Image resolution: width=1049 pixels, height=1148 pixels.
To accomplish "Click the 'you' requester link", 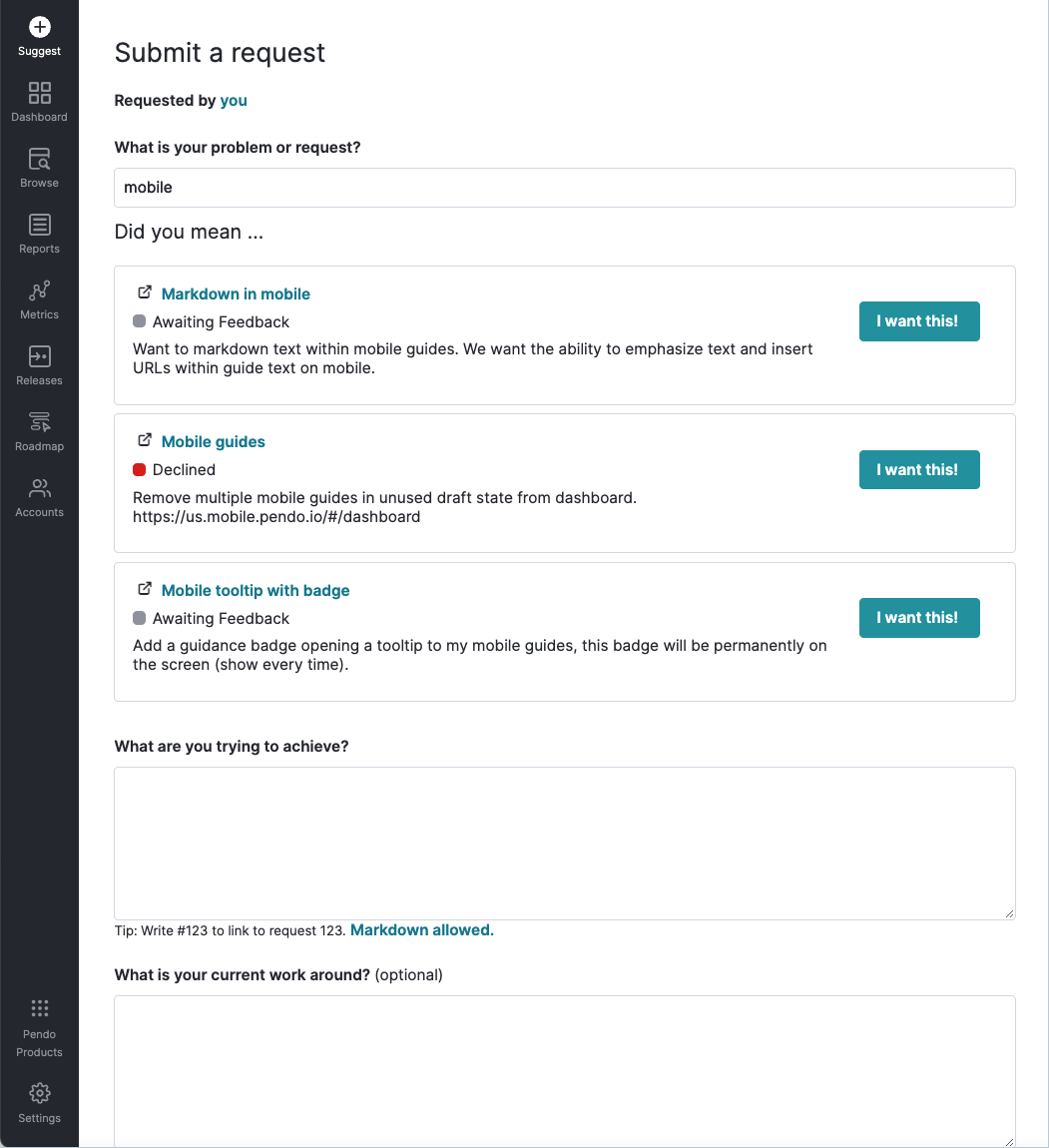I will pyautogui.click(x=234, y=100).
